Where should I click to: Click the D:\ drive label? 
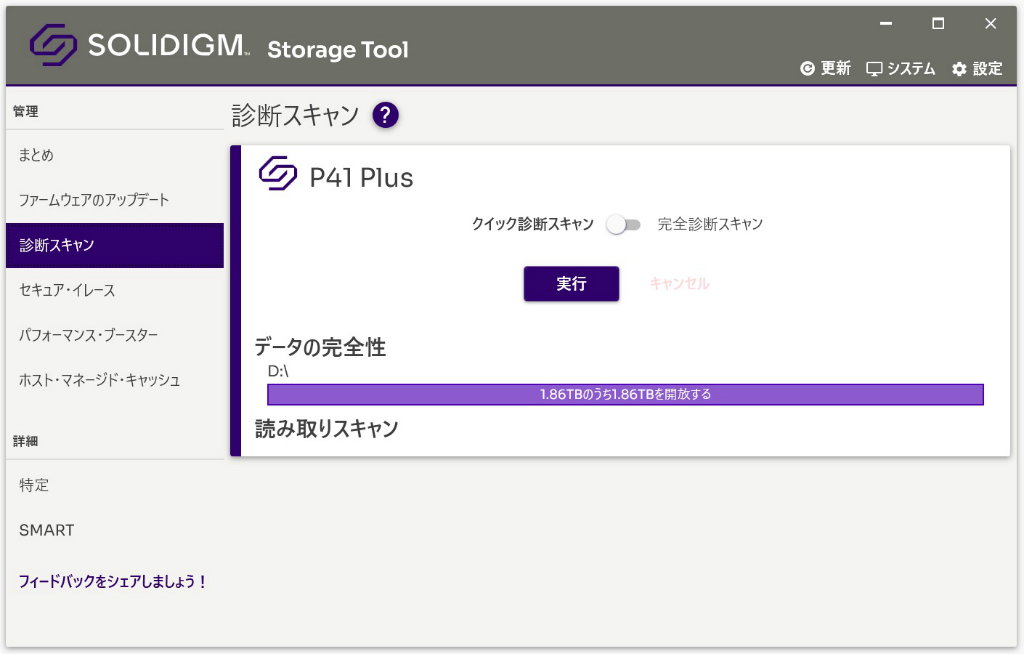pos(278,371)
